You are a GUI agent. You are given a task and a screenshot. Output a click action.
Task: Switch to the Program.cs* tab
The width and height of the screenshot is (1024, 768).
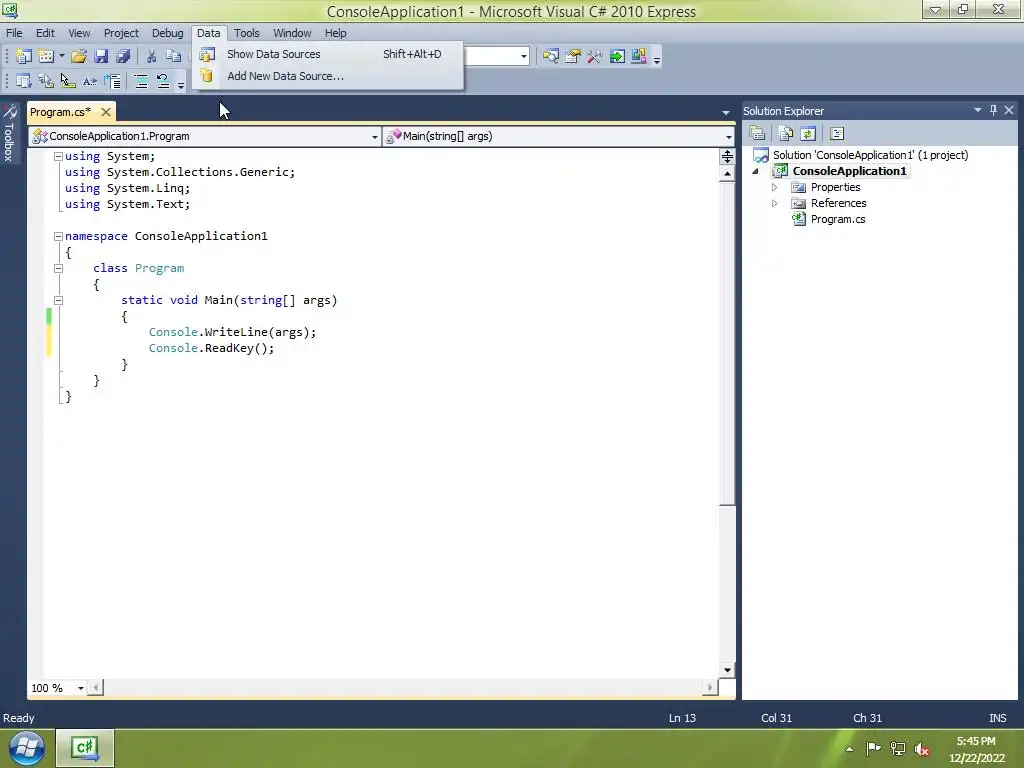click(61, 112)
